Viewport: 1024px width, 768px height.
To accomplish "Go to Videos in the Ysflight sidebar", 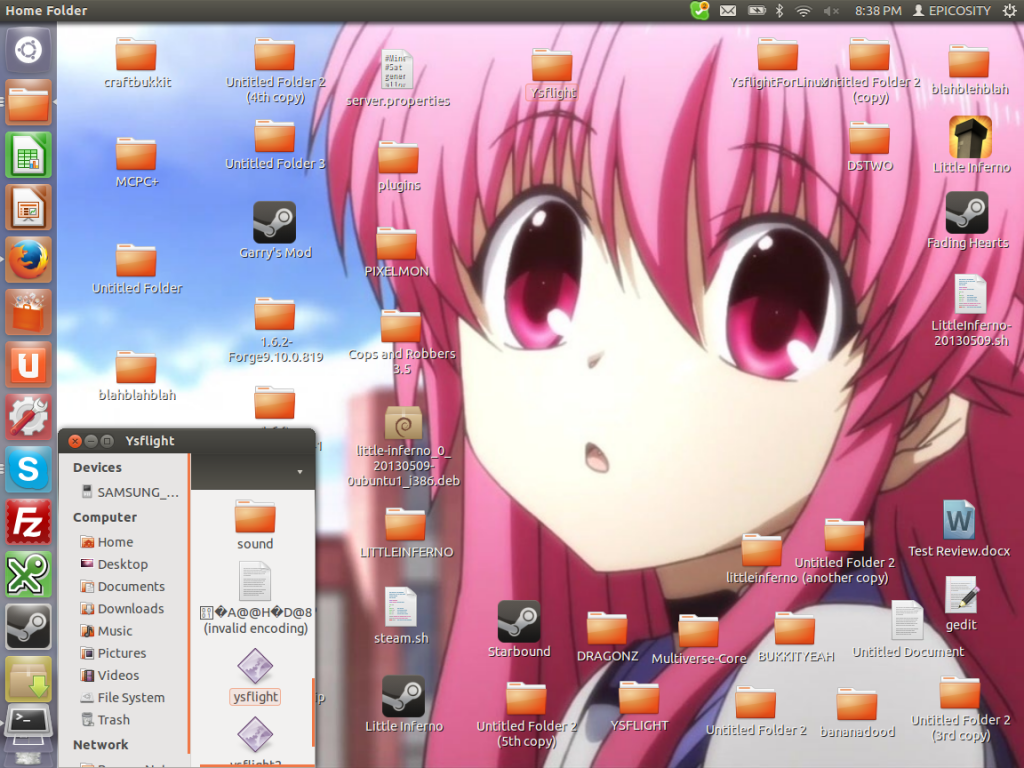I will point(110,675).
